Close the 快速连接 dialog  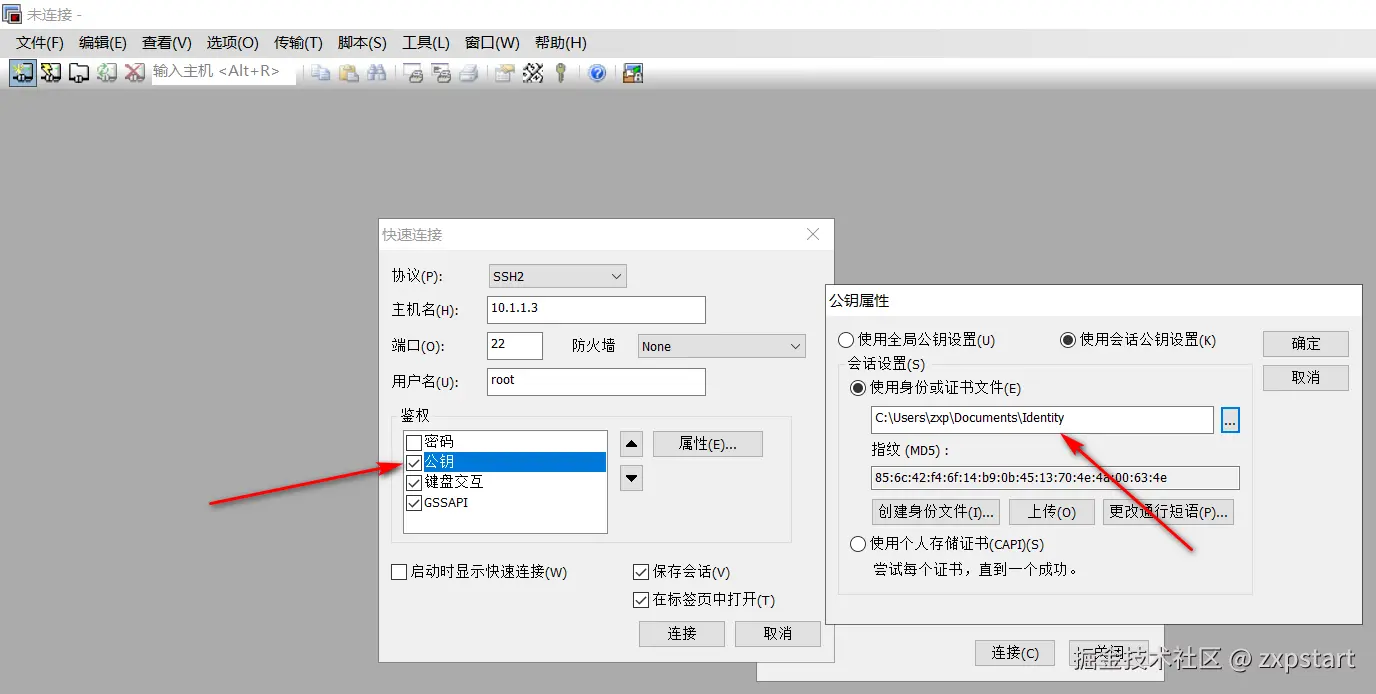[813, 234]
